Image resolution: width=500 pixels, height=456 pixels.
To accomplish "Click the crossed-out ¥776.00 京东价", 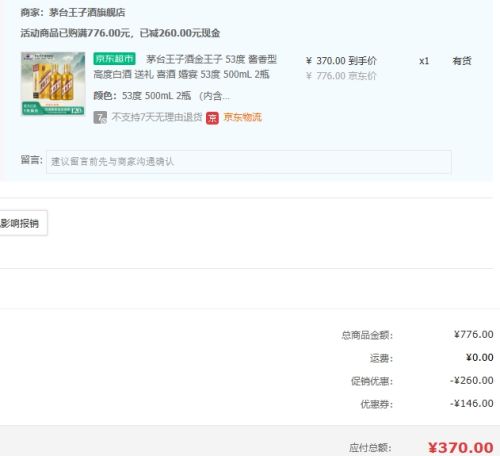I will pos(341,76).
